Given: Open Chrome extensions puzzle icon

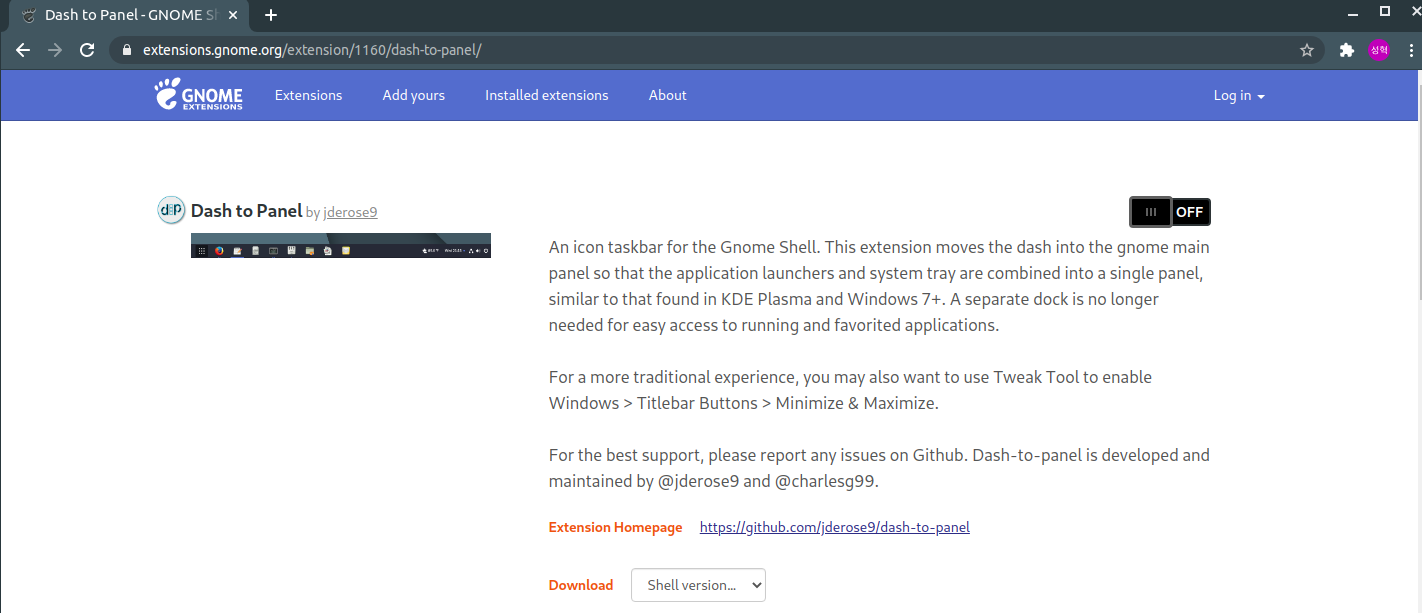Looking at the screenshot, I should point(1347,50).
